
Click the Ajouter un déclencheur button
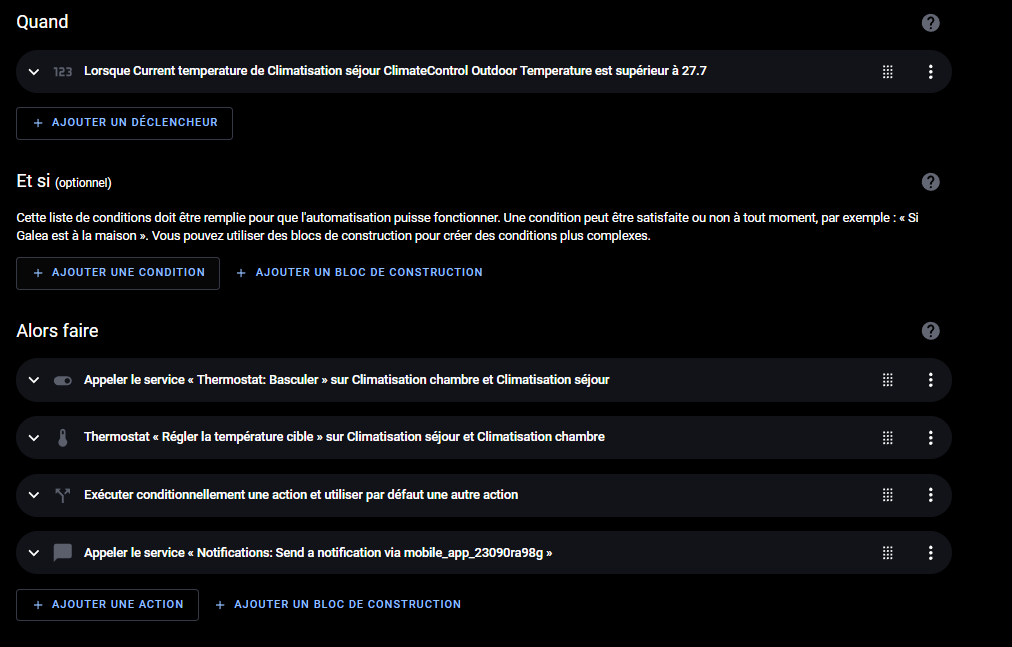click(124, 122)
